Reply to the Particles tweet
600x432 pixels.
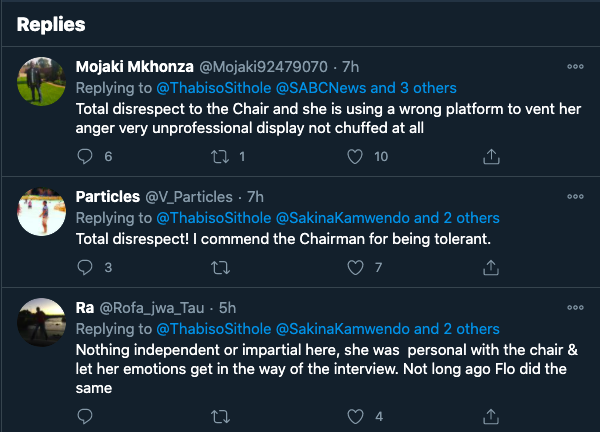pyautogui.click(x=85, y=268)
